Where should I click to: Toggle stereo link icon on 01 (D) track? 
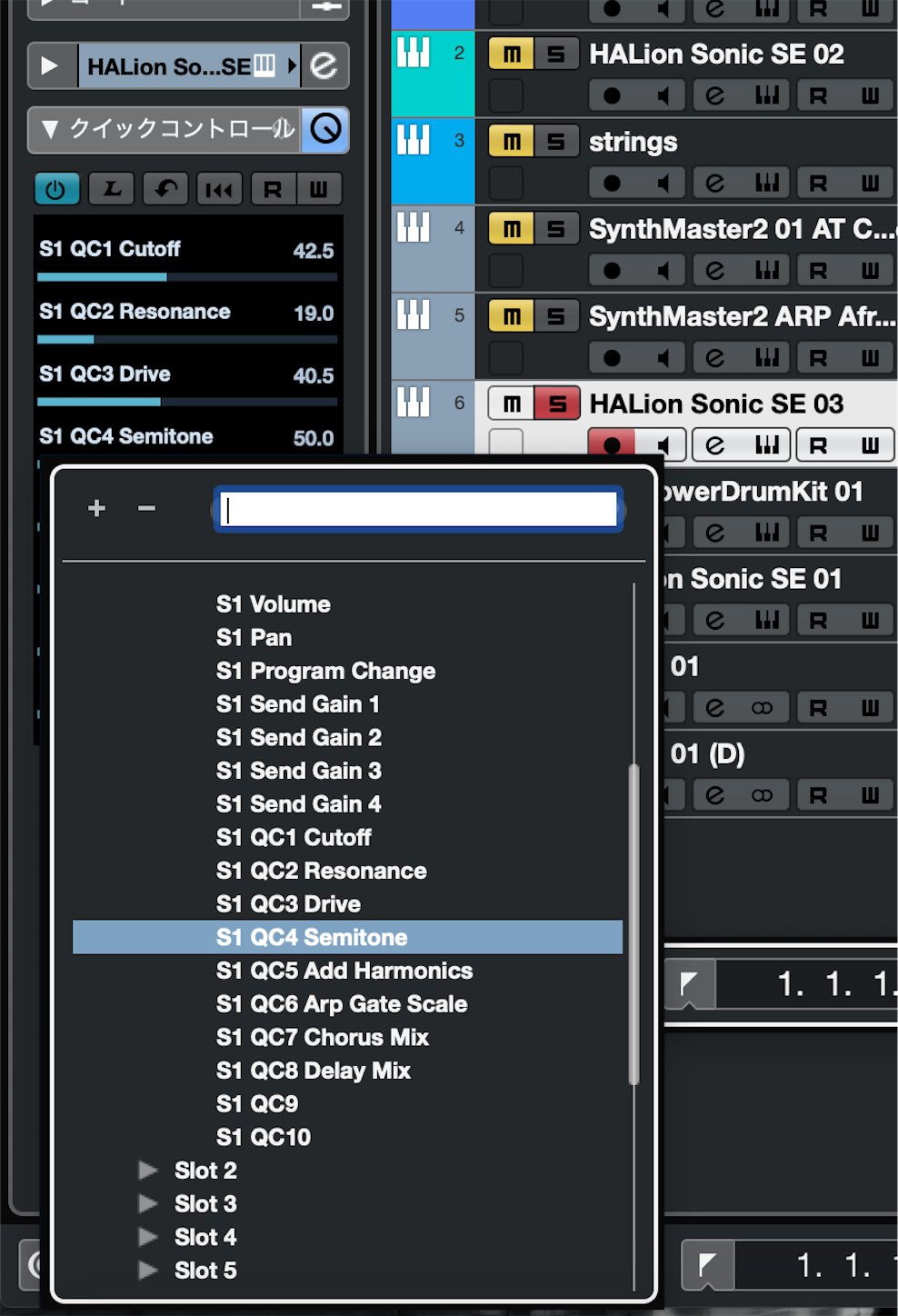[x=762, y=795]
